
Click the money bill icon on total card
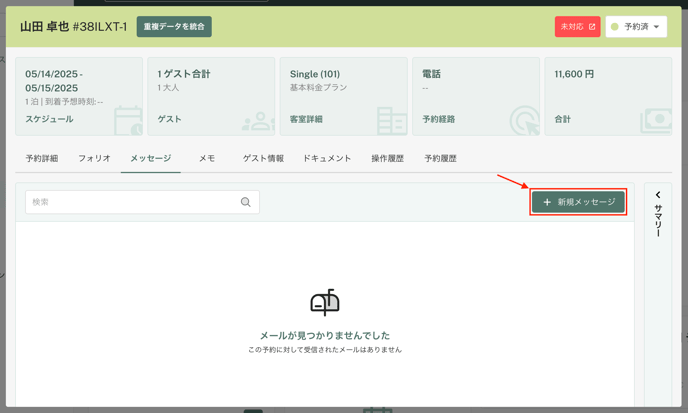pos(656,121)
